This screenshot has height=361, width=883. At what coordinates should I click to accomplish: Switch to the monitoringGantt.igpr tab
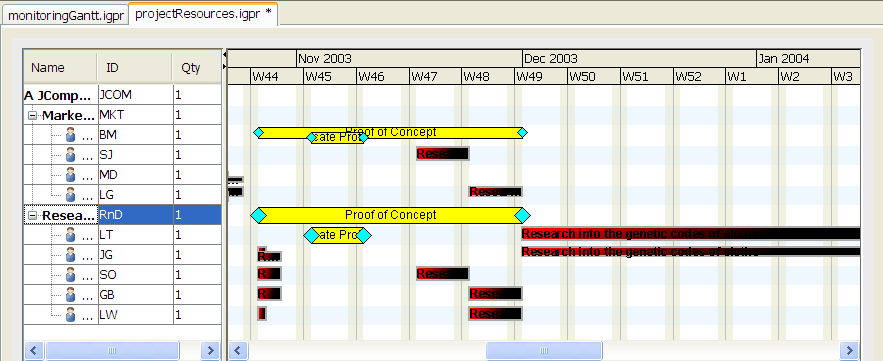[65, 16]
